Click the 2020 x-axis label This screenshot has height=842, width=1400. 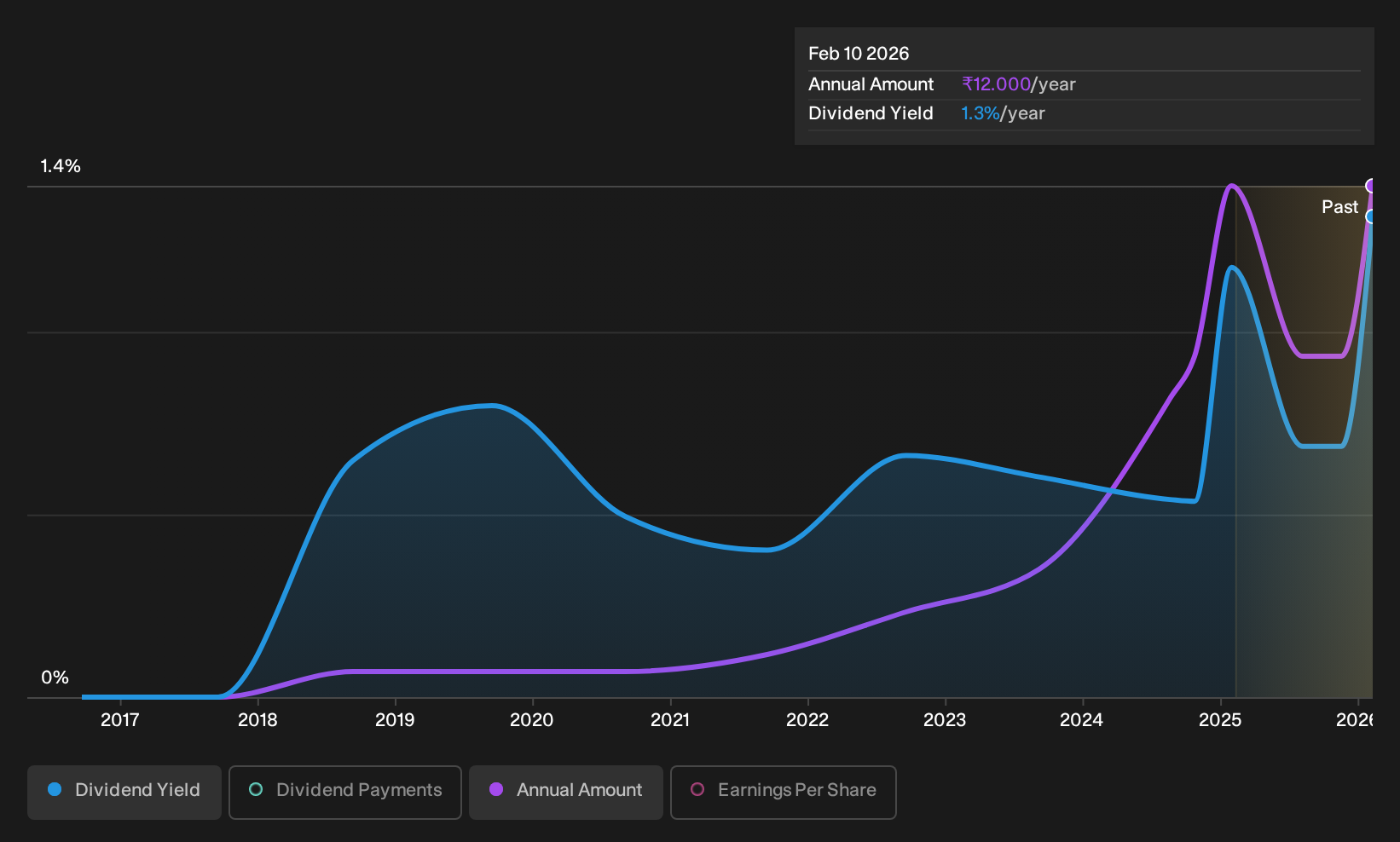(x=531, y=720)
